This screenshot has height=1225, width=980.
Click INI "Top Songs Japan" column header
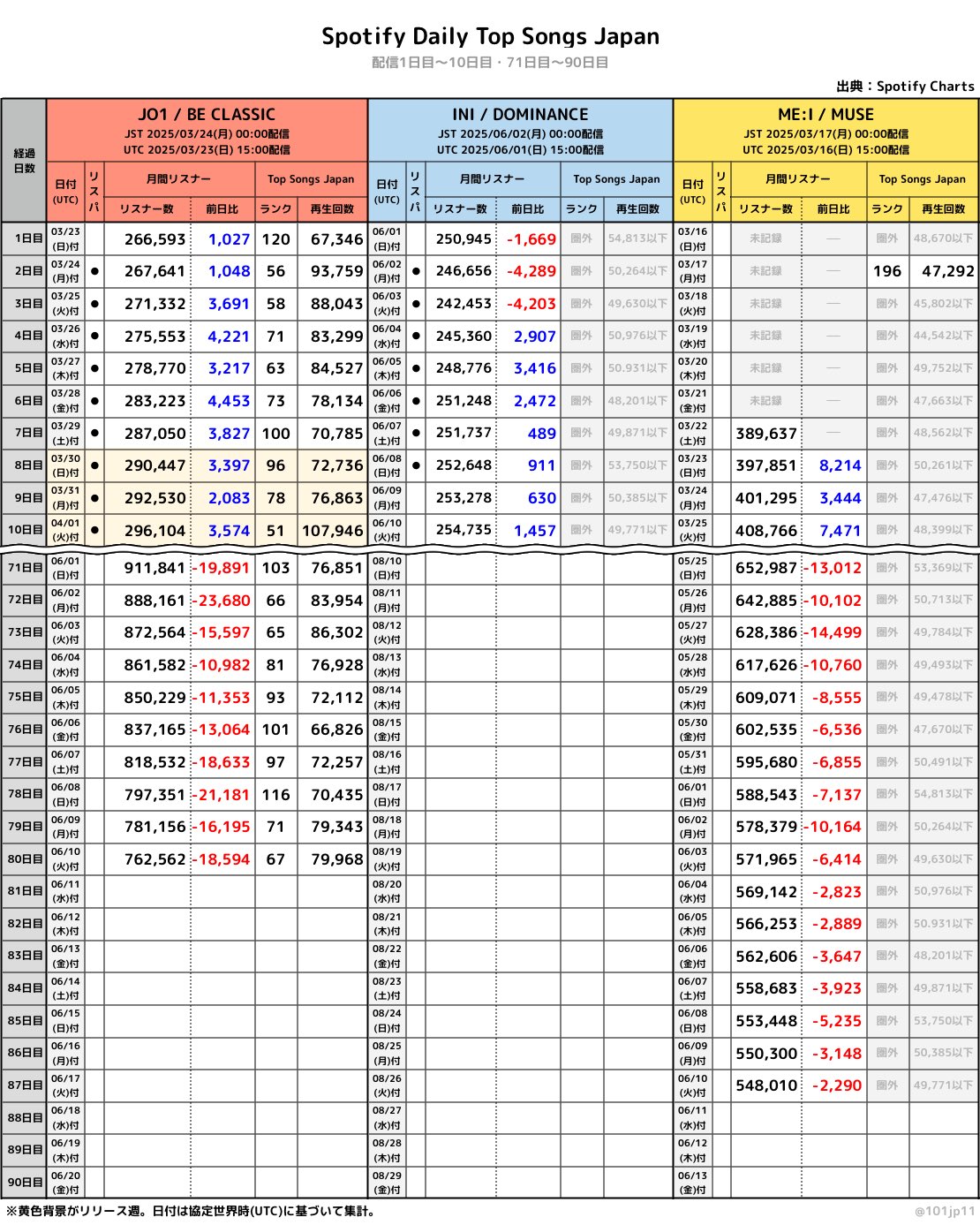point(616,178)
